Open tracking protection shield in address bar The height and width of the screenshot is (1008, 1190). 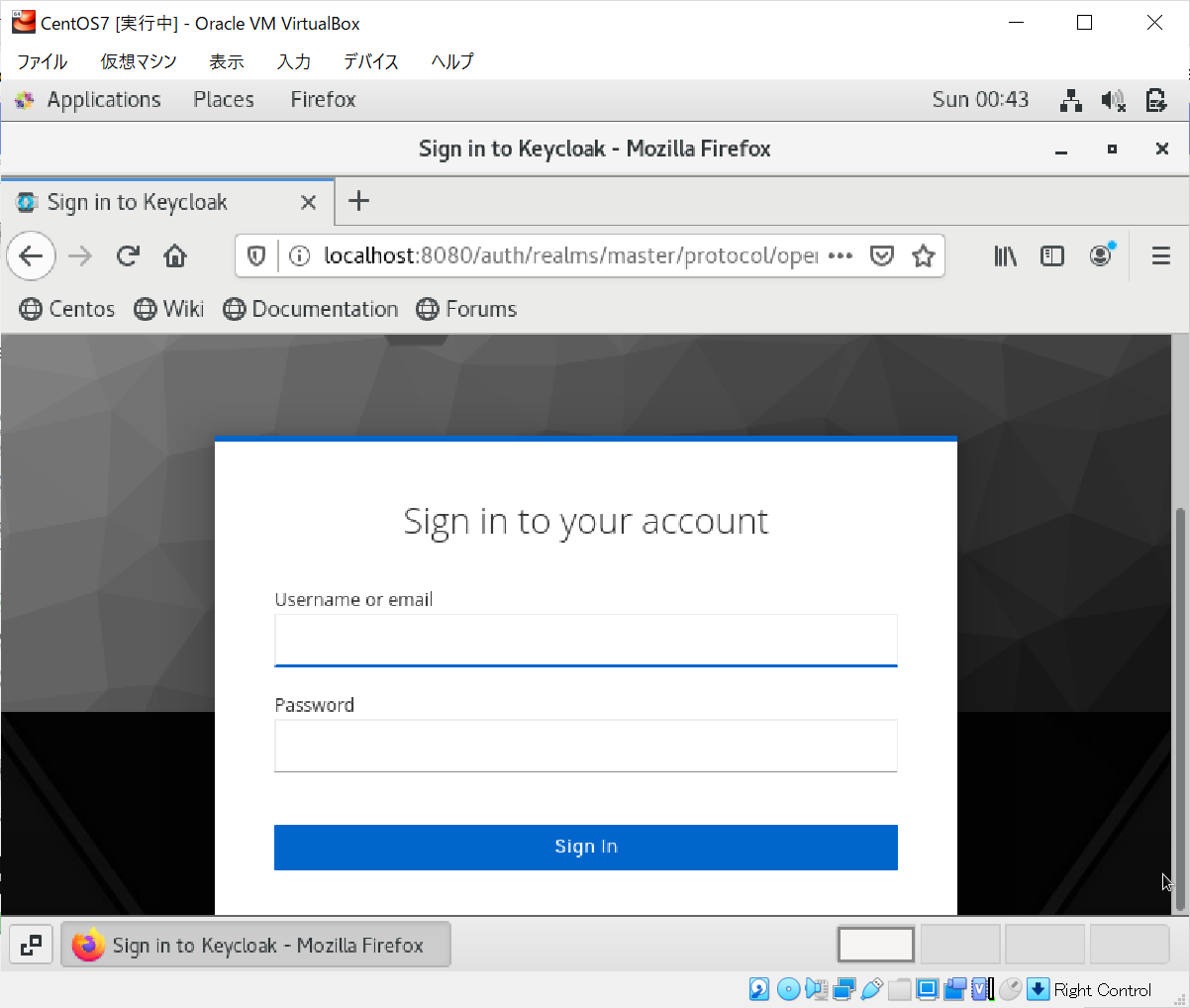click(256, 256)
